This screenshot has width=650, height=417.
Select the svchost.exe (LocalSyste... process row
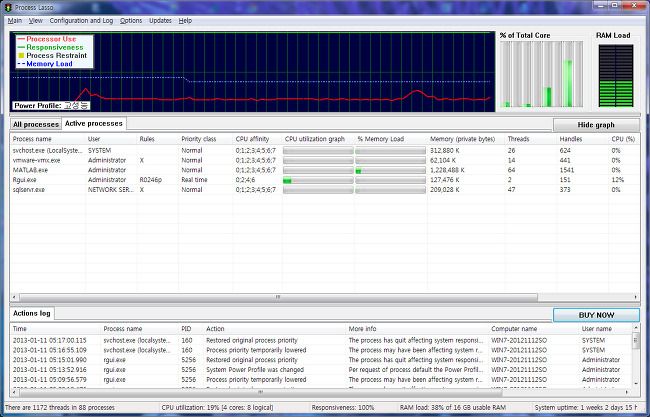(325, 150)
